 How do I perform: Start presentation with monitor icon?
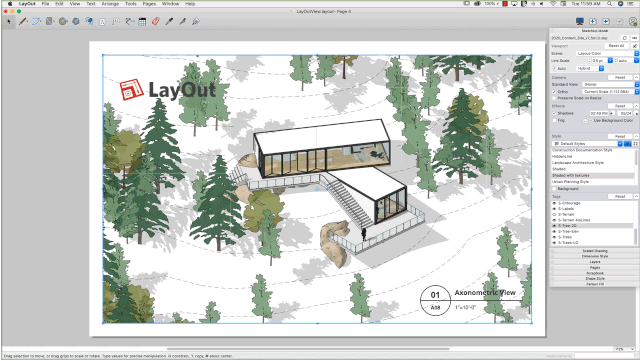[580, 21]
